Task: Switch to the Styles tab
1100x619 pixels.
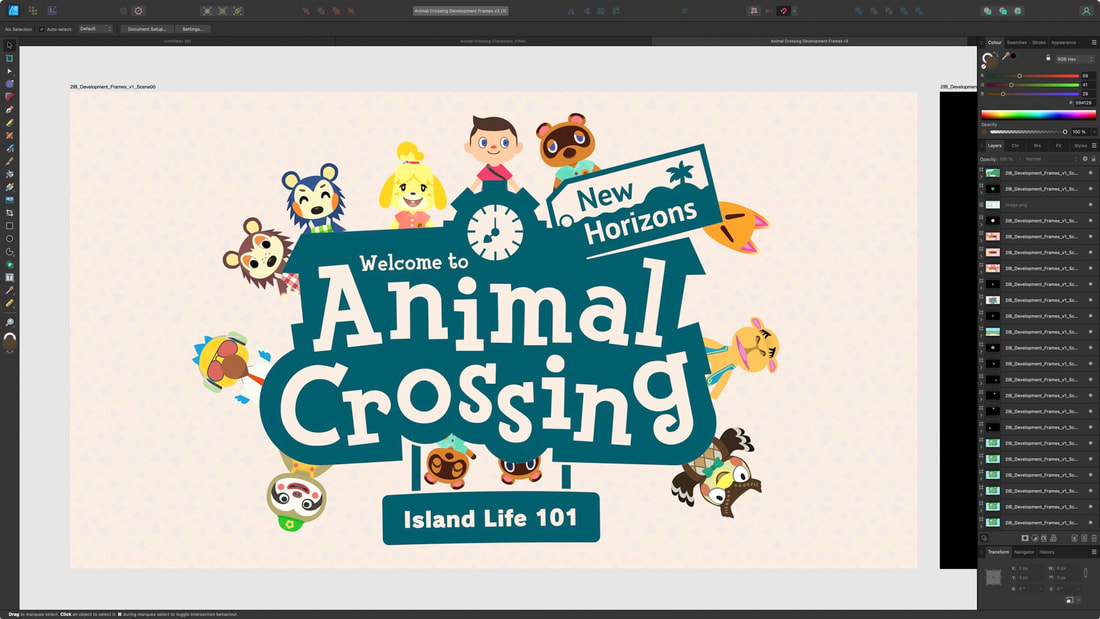Action: (1080, 145)
